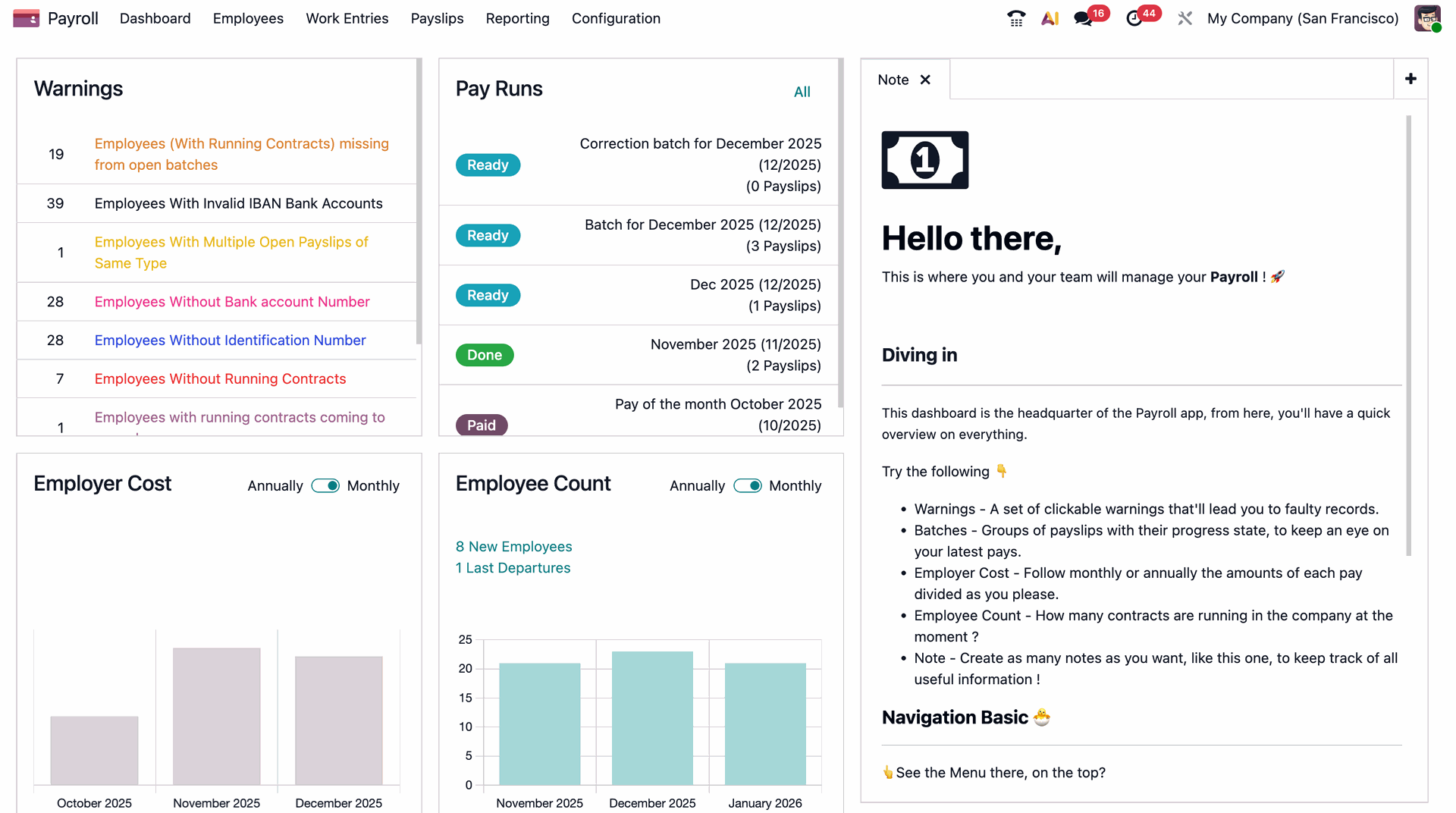
Task: Open the softphone dialer icon
Action: pyautogui.click(x=1015, y=17)
